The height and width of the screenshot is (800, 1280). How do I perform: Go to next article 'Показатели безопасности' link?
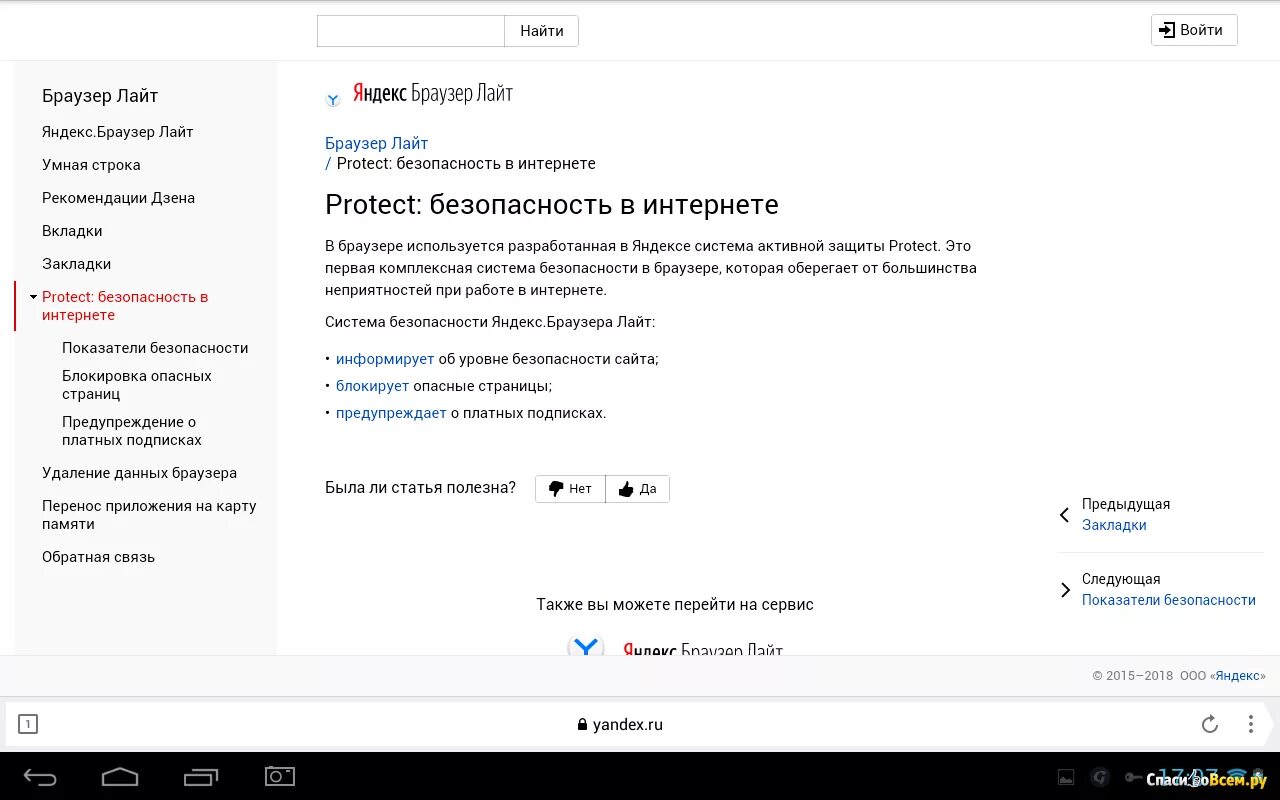(x=1169, y=600)
